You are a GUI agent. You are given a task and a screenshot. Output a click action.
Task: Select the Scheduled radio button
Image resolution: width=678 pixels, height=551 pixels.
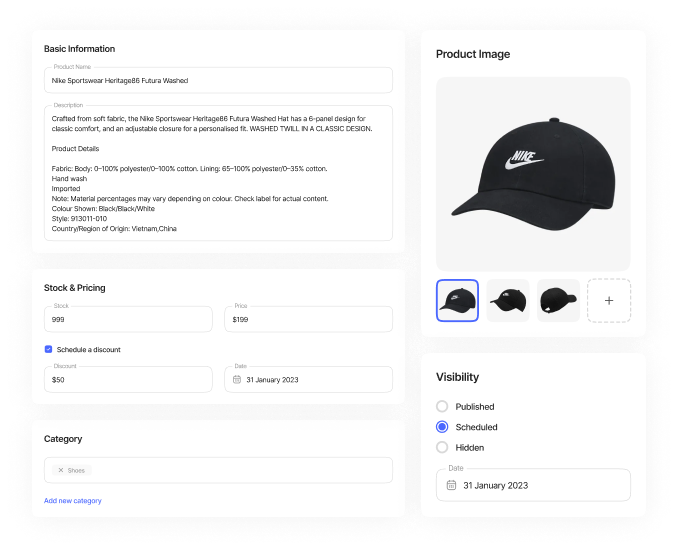coord(442,427)
